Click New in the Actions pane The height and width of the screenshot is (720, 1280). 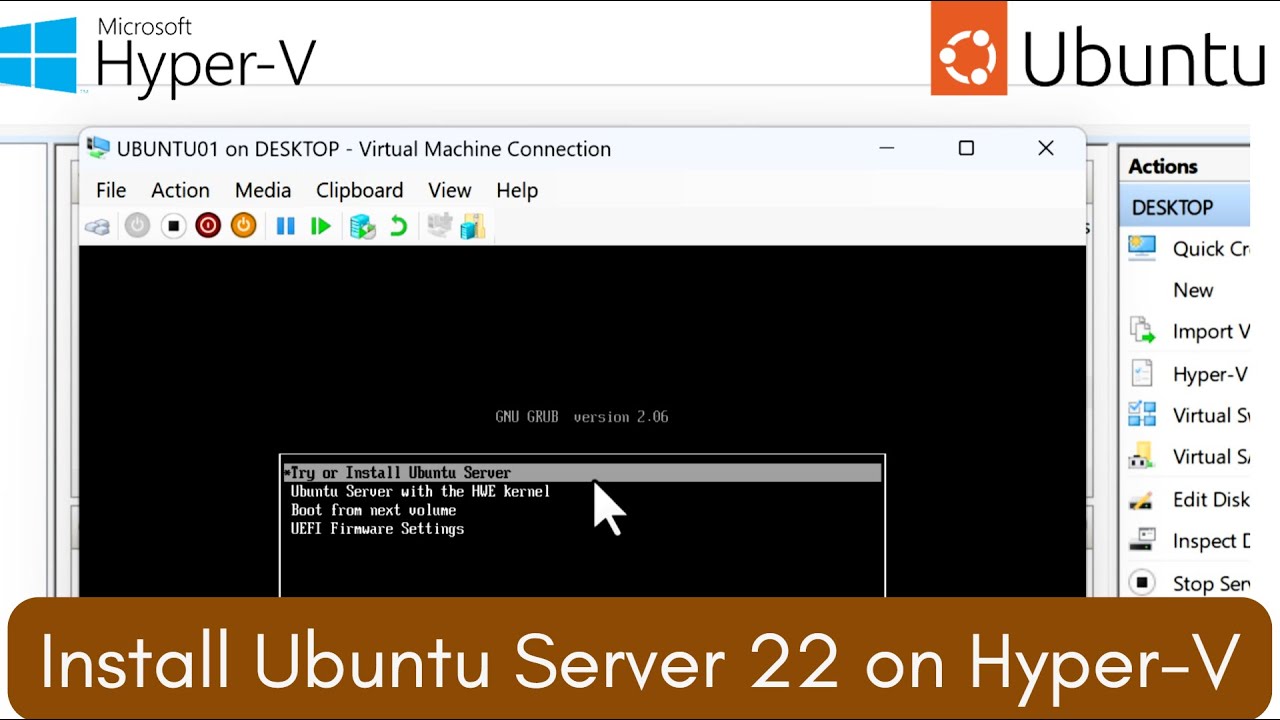[1193, 290]
